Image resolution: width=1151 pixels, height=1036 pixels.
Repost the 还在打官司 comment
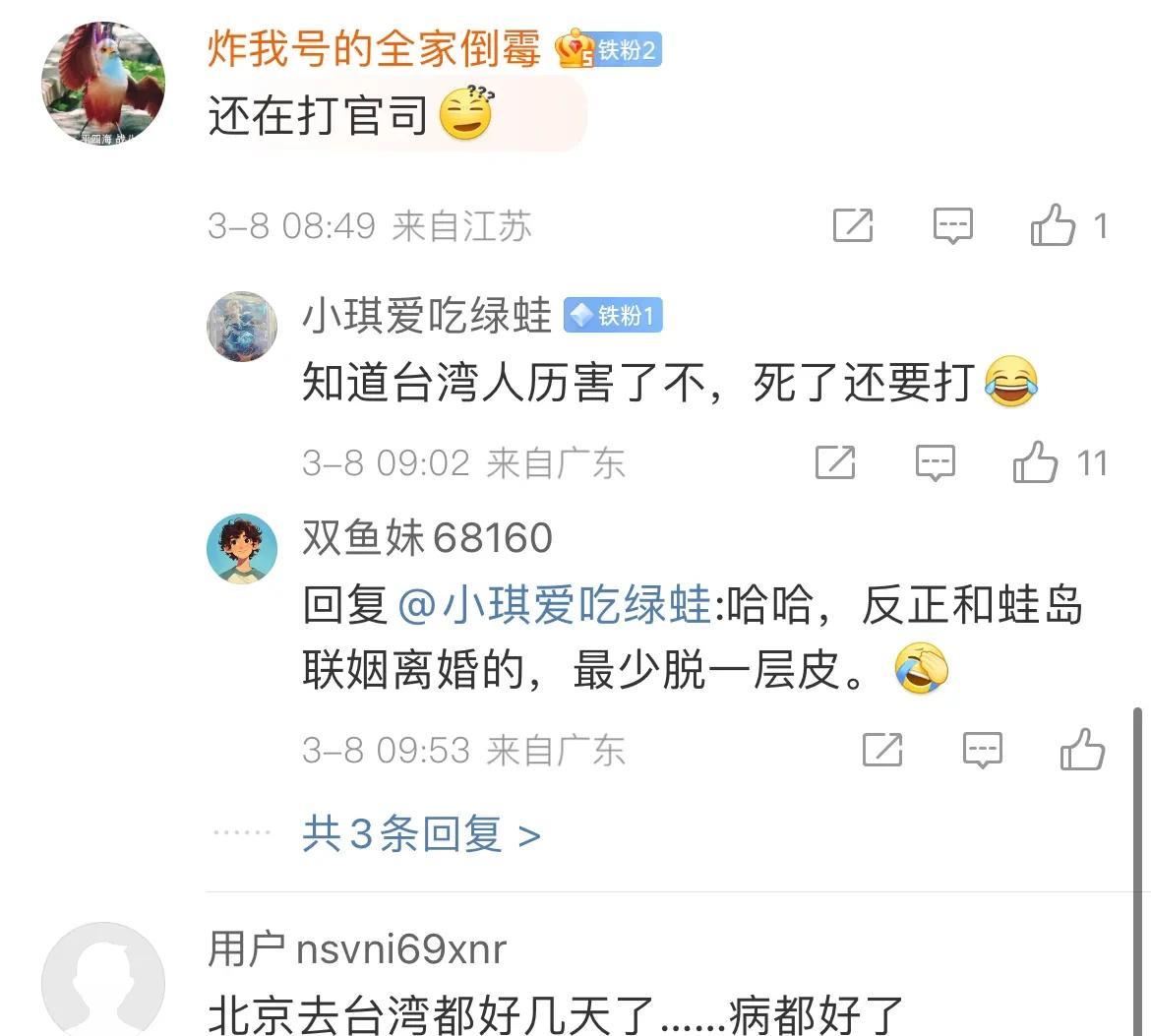pyautogui.click(x=853, y=224)
